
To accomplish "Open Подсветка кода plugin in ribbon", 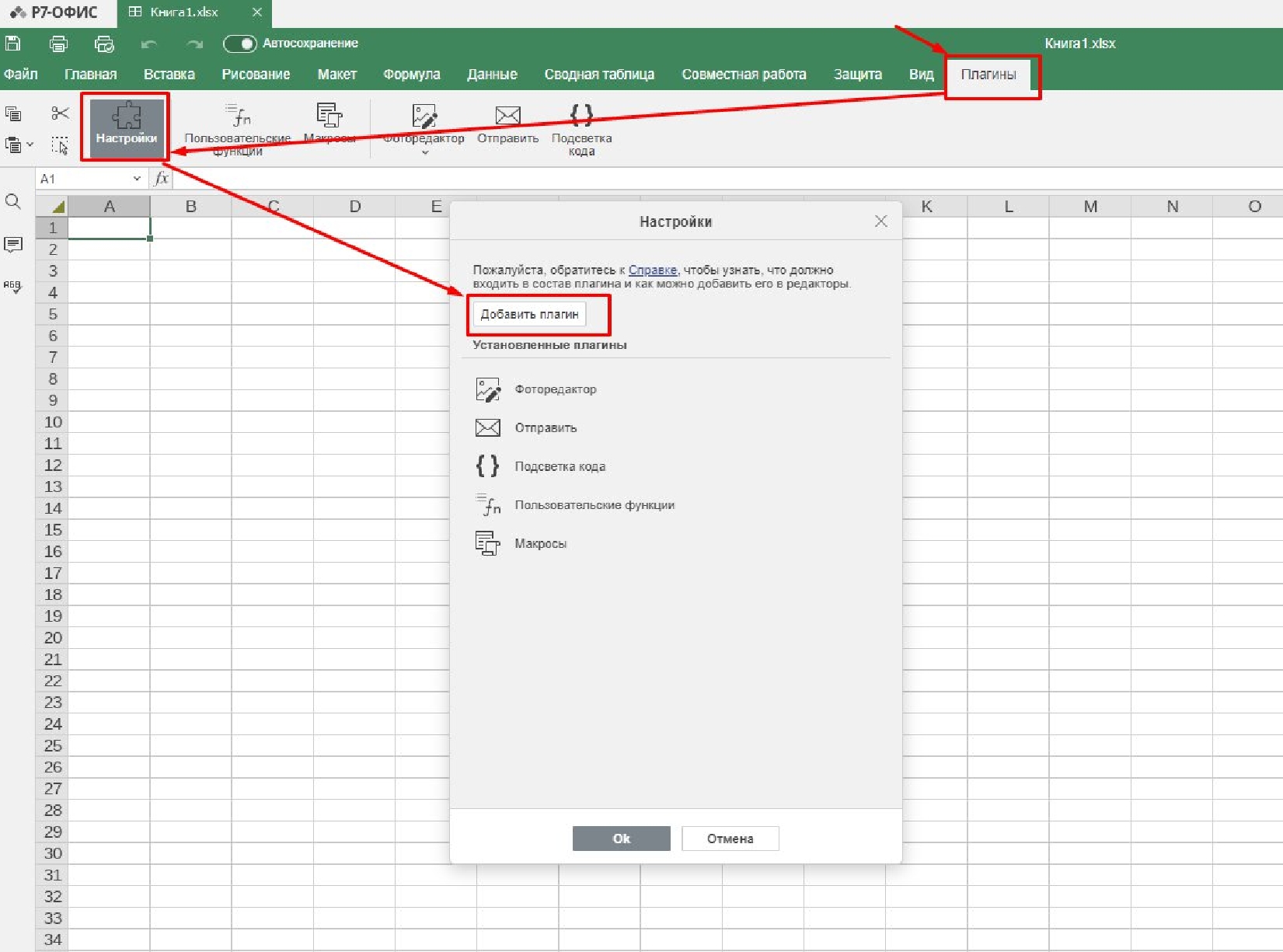I will click(x=581, y=117).
